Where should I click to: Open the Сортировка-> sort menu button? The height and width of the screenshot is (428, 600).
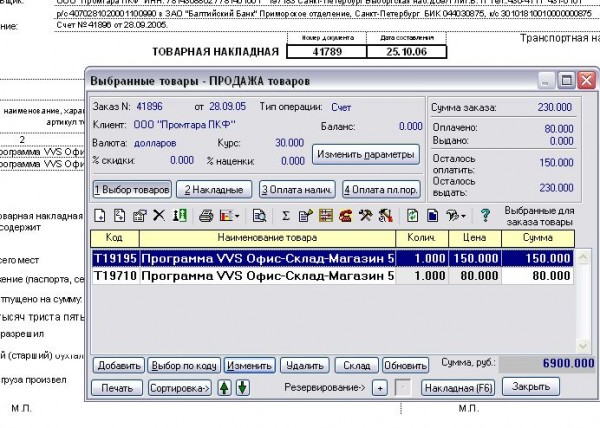pos(181,387)
